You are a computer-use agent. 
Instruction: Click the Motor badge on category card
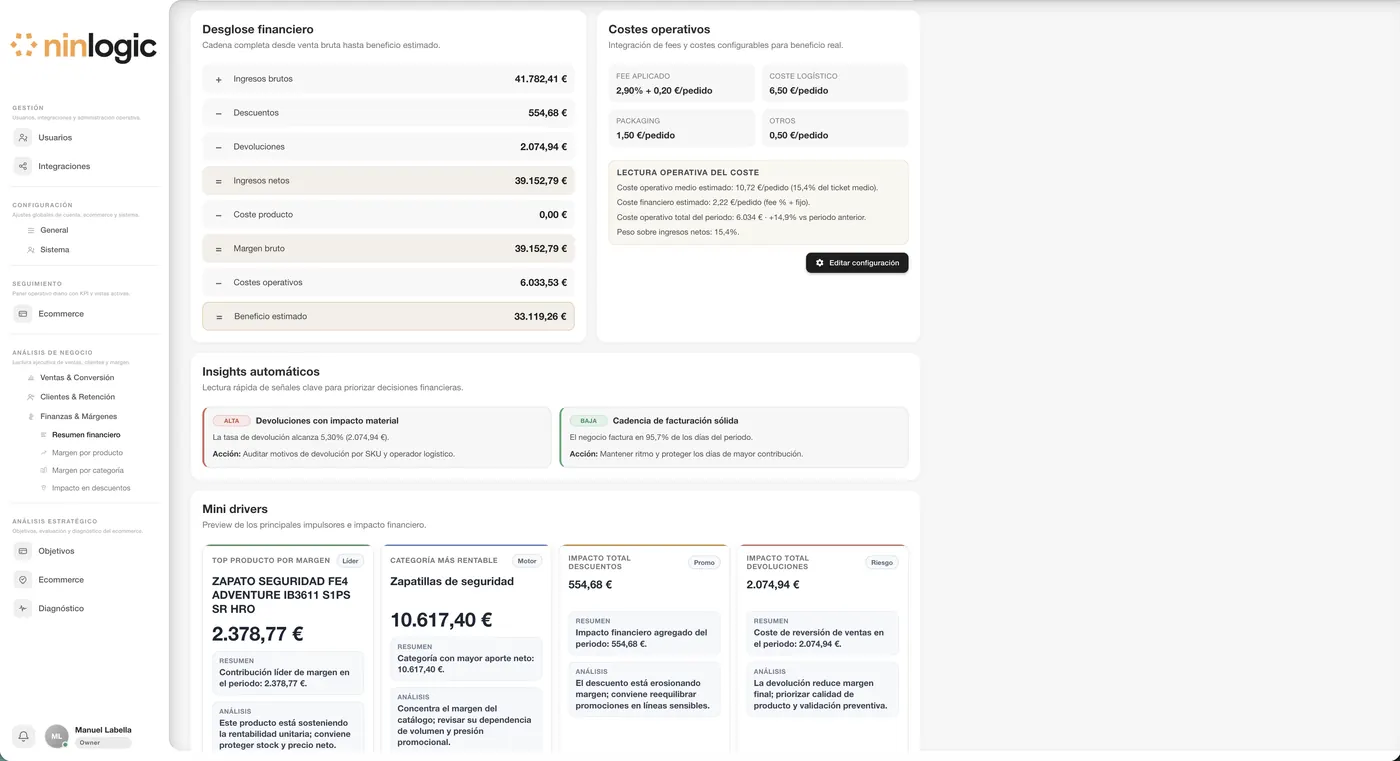527,561
